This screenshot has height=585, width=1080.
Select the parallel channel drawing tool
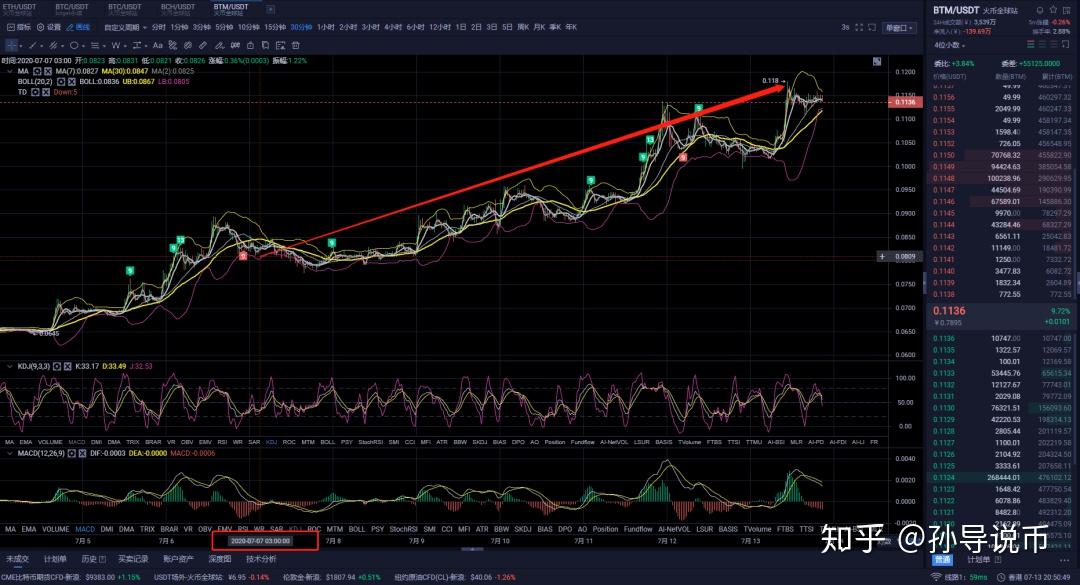[53, 45]
